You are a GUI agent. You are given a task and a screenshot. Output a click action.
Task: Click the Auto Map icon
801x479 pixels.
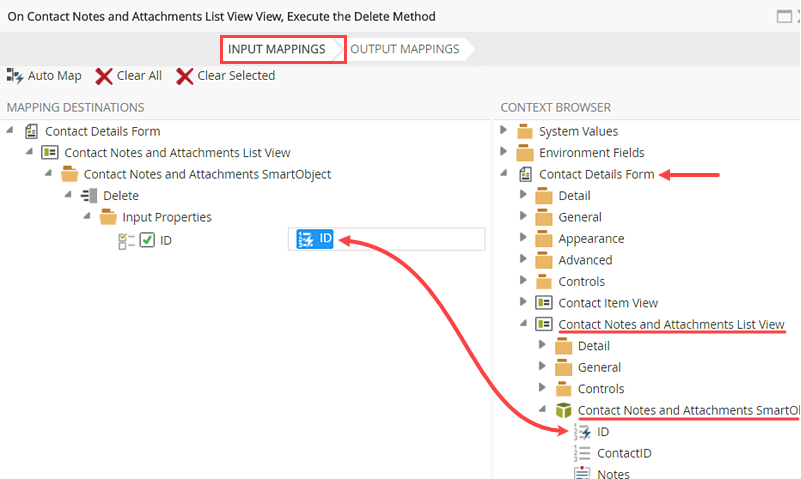tap(15, 76)
